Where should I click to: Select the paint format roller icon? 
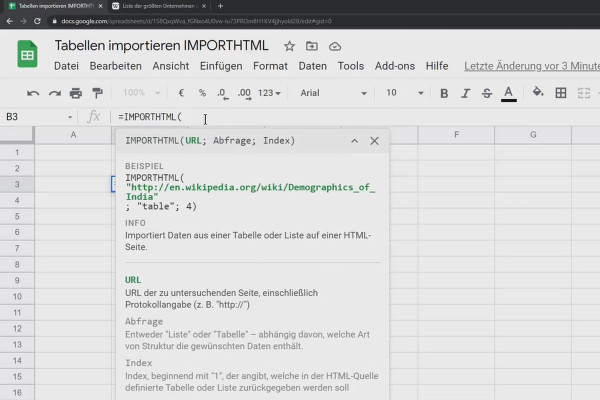point(97,93)
